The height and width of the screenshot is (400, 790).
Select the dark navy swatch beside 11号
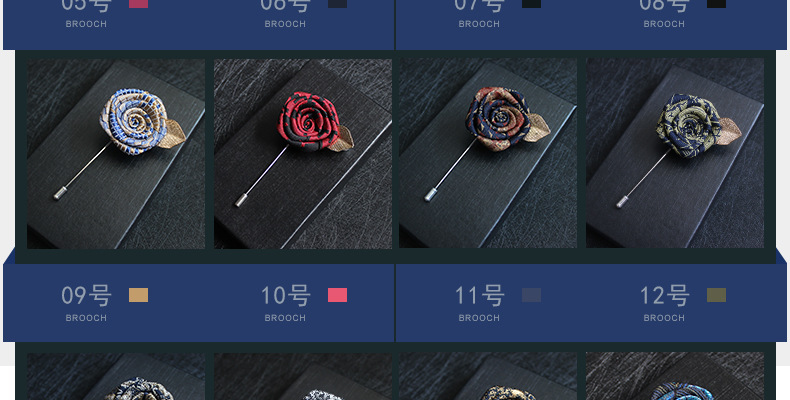pyautogui.click(x=532, y=295)
